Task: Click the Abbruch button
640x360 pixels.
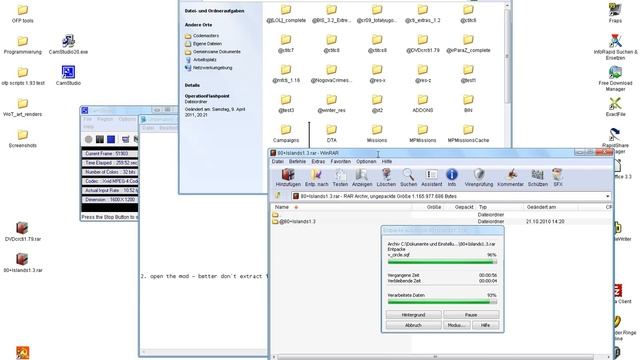Action: pyautogui.click(x=413, y=325)
